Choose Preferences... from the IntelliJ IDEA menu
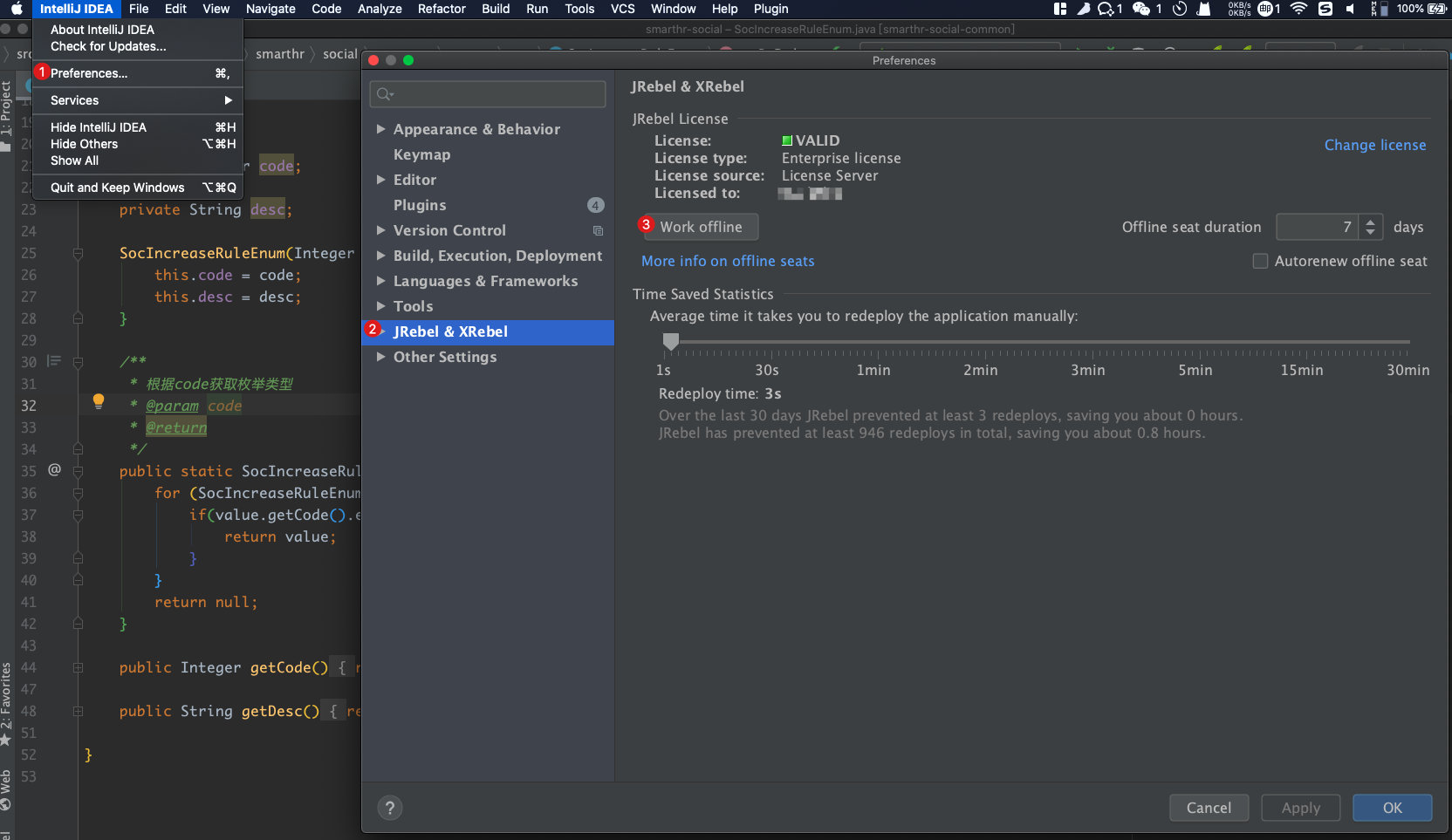 [x=138, y=73]
